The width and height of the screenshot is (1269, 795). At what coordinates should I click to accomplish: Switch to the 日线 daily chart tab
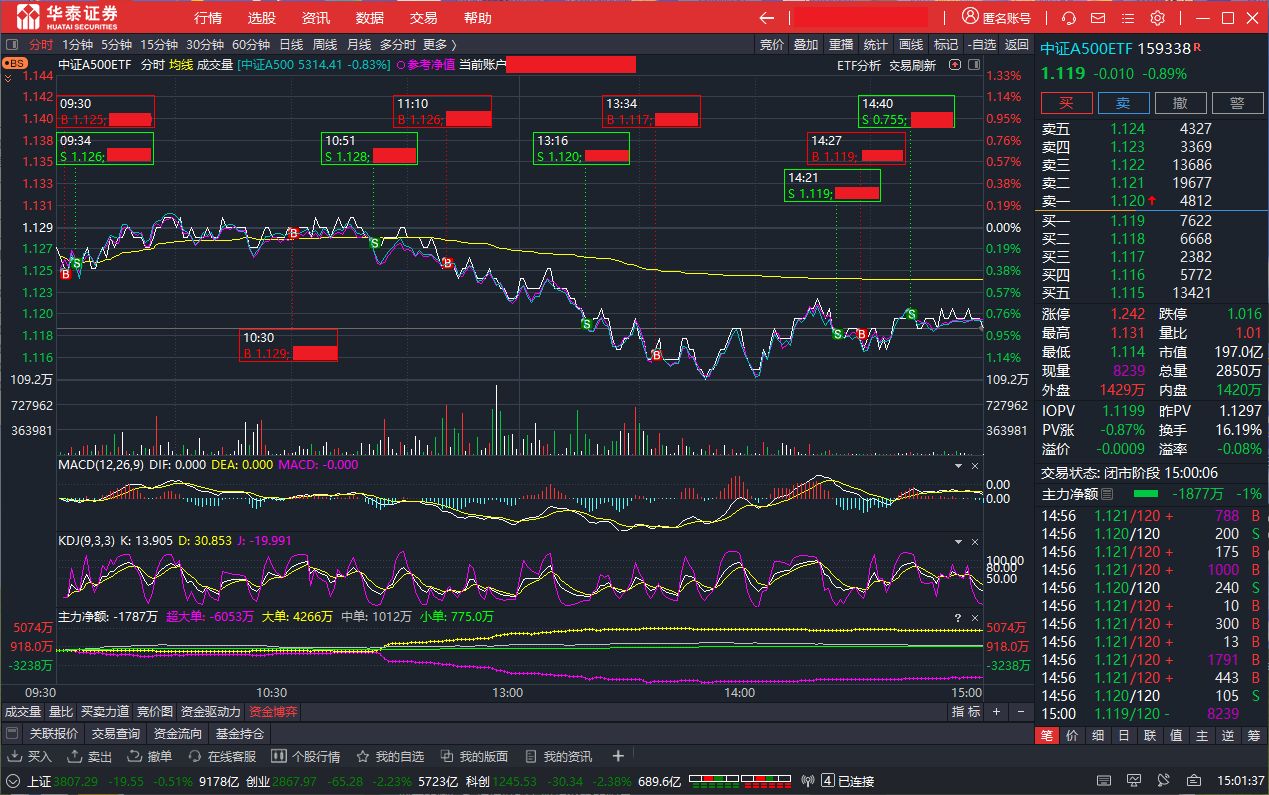tap(291, 44)
